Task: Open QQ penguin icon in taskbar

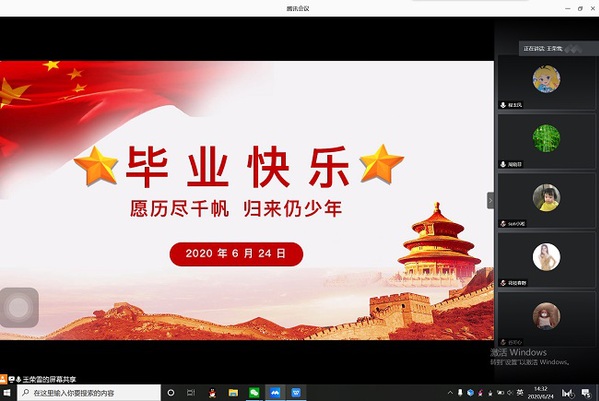Action: 212,393
